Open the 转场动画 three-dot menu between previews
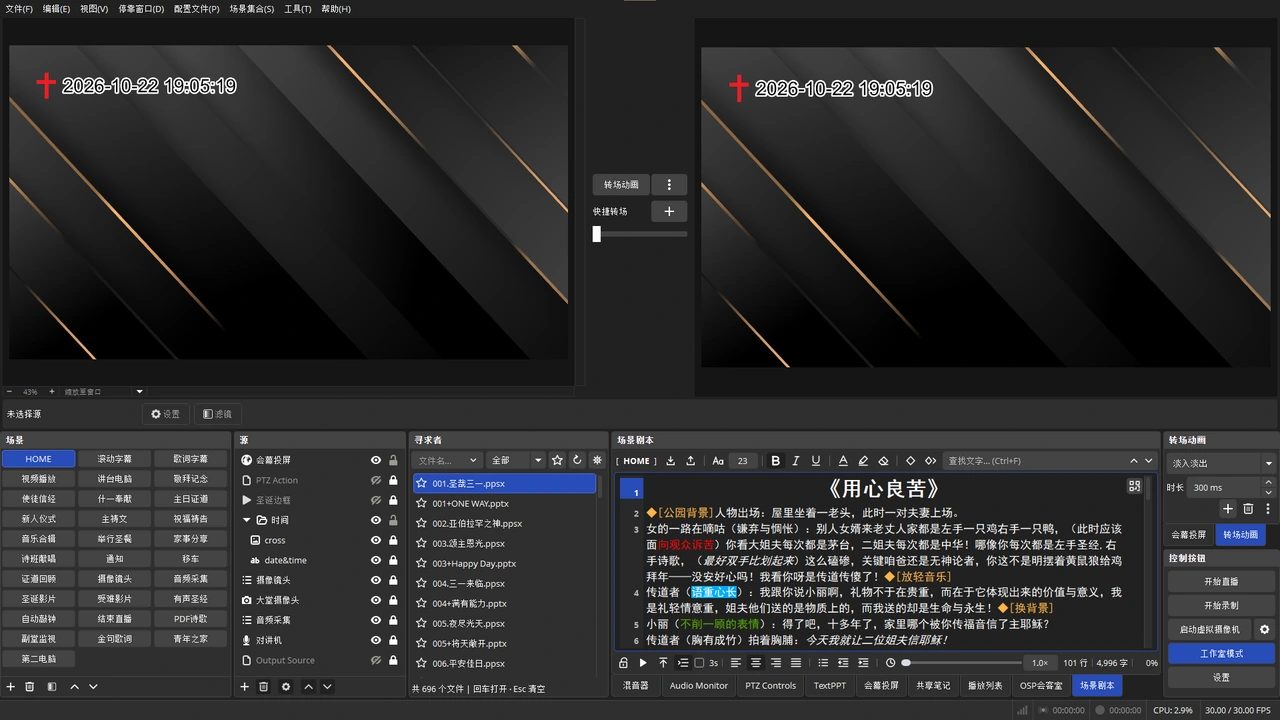The height and width of the screenshot is (720, 1280). [x=669, y=185]
